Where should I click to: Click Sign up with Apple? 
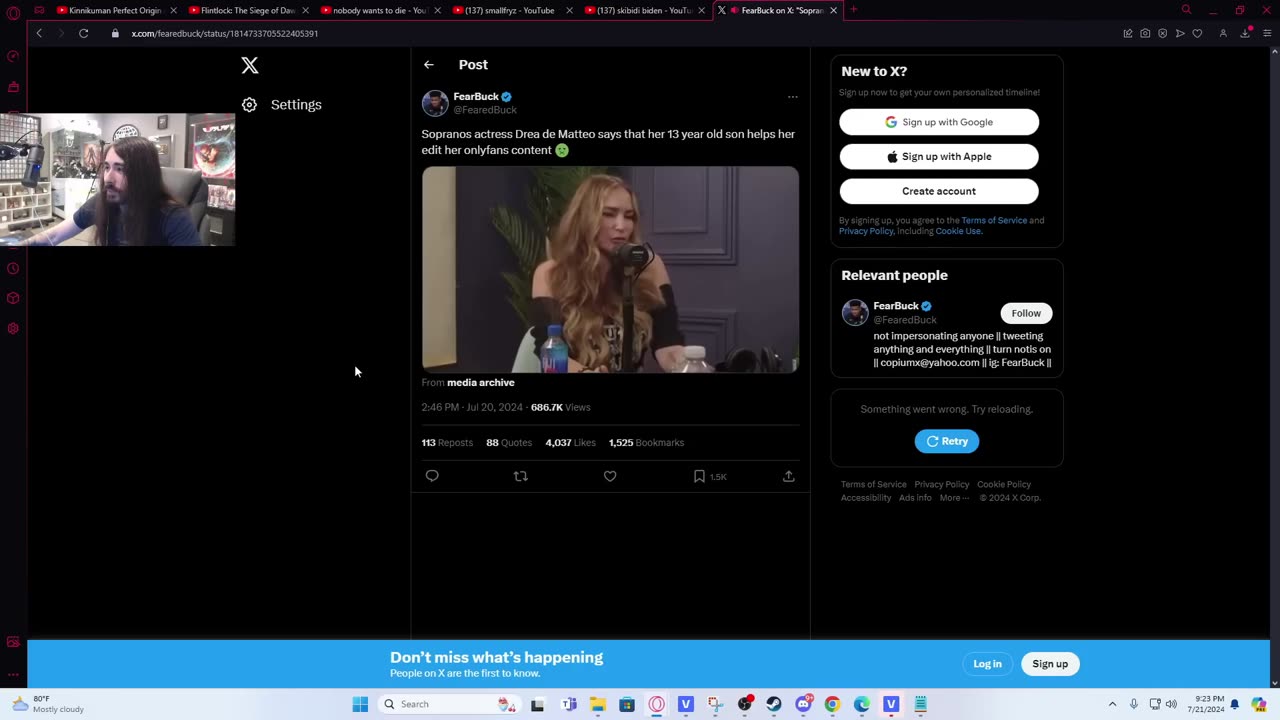pyautogui.click(x=939, y=157)
